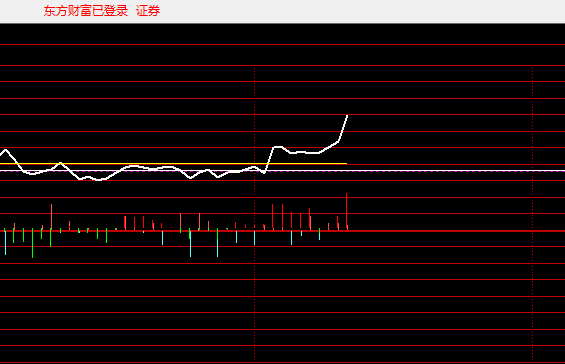Click the tall pink-red bar above the early green bars

click(52, 217)
